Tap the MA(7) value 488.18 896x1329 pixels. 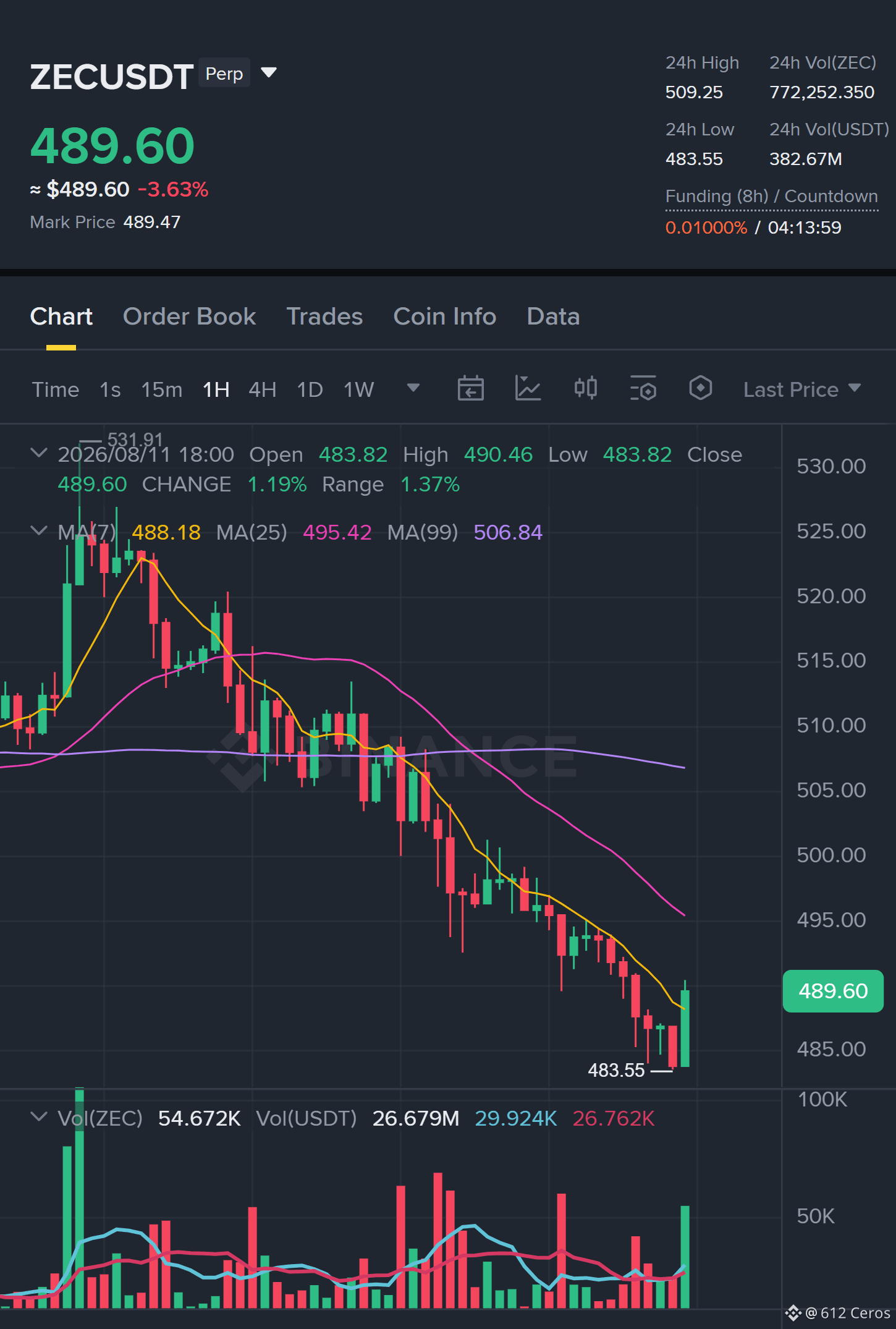[166, 532]
